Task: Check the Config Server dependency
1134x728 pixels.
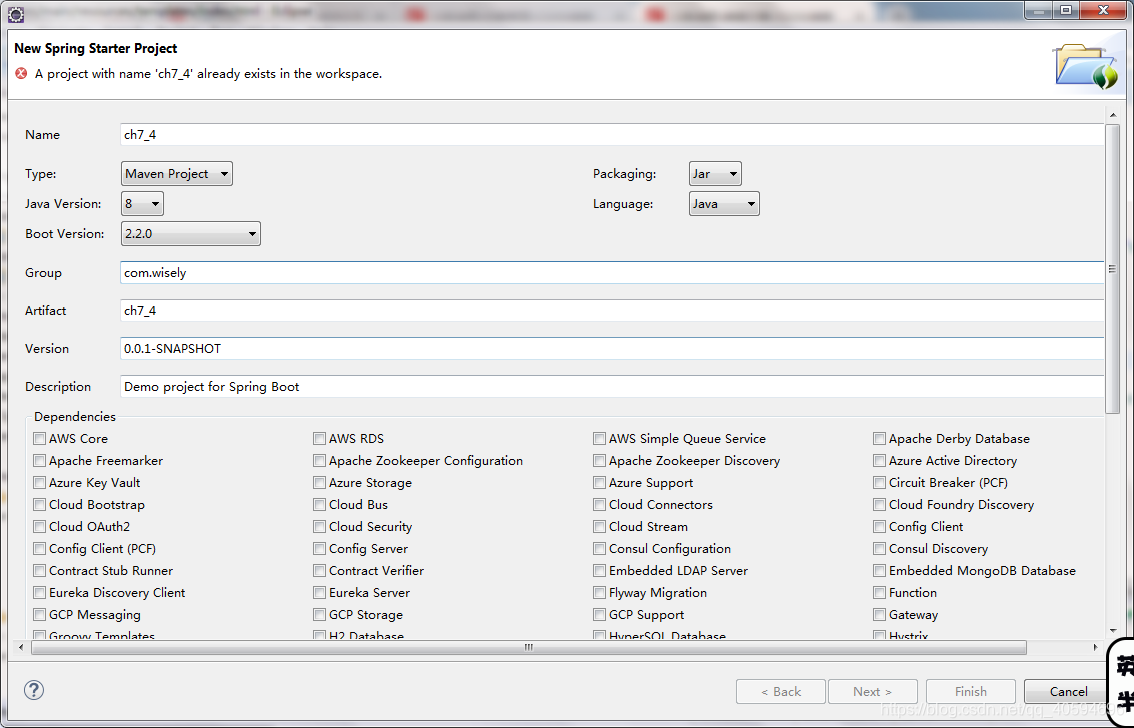Action: (x=319, y=548)
